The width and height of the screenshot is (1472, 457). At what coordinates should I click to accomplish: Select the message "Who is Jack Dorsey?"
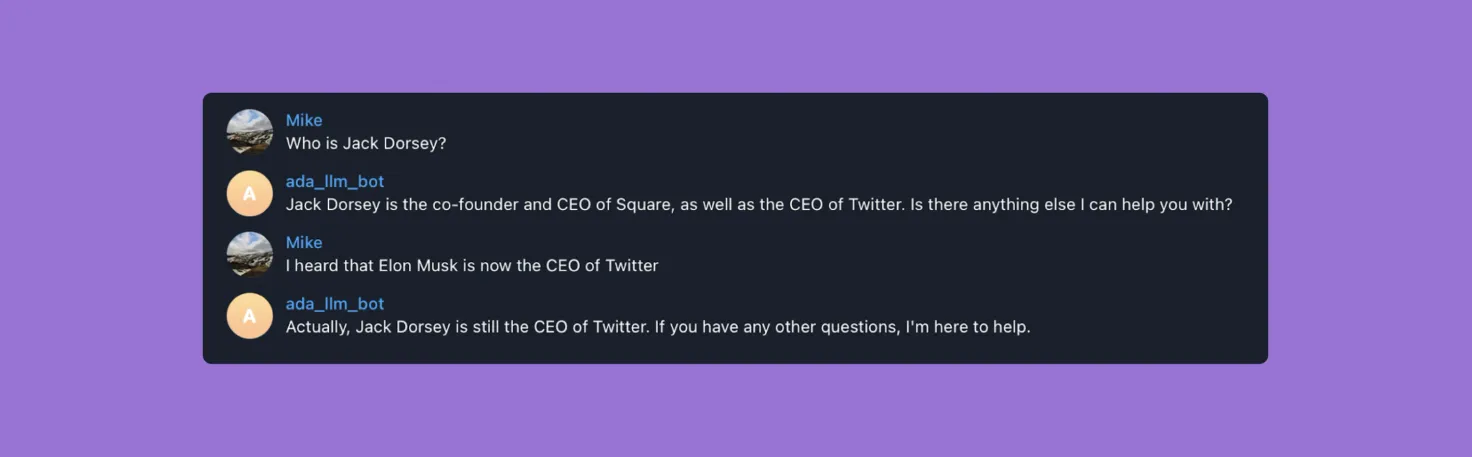coord(366,144)
